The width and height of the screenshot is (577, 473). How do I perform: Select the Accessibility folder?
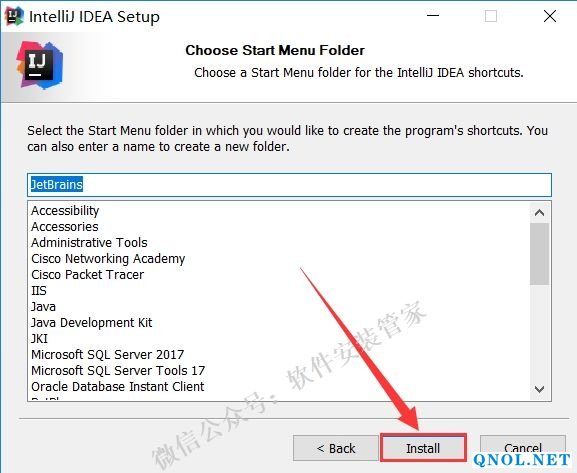click(65, 211)
